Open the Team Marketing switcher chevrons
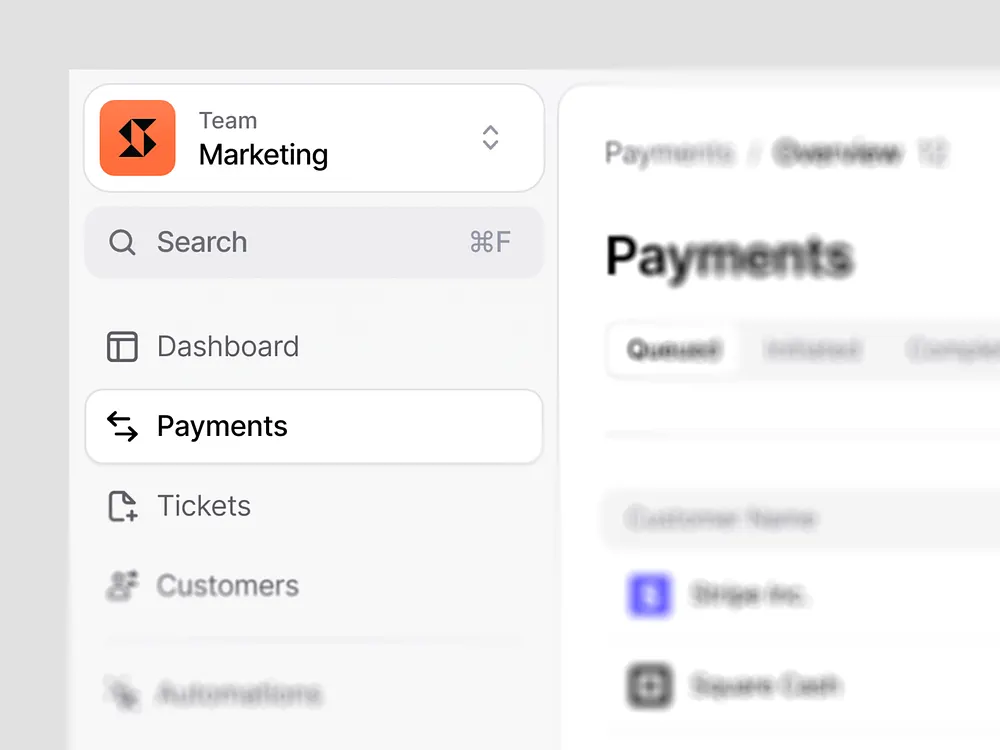 point(490,137)
